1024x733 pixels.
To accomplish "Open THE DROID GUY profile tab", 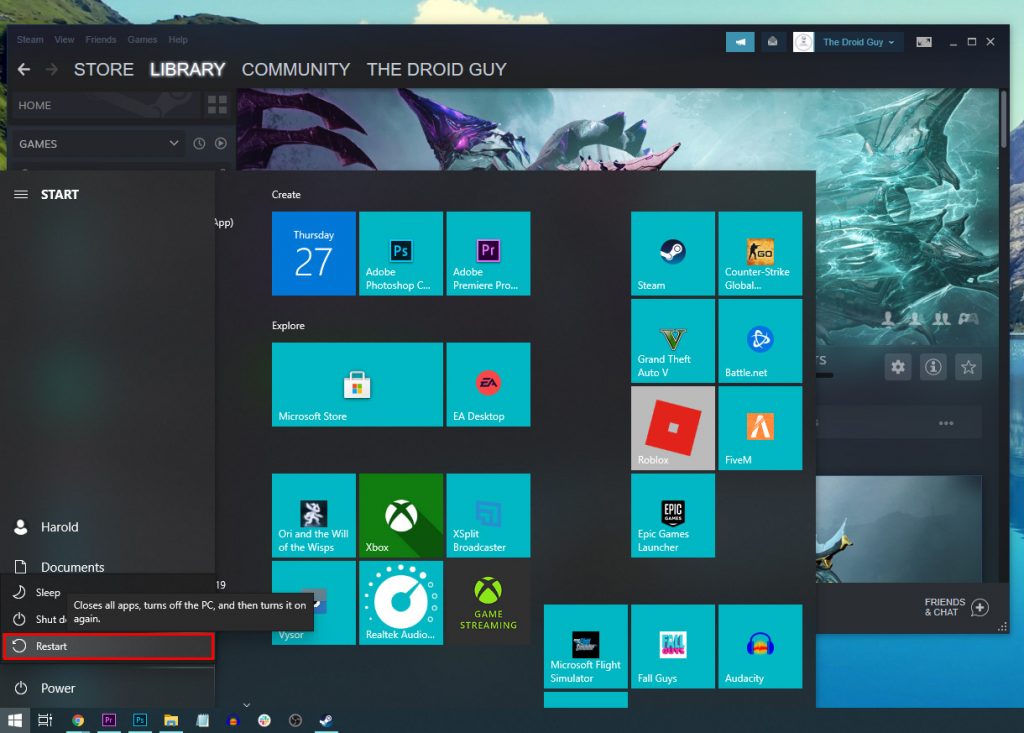I will [x=436, y=69].
